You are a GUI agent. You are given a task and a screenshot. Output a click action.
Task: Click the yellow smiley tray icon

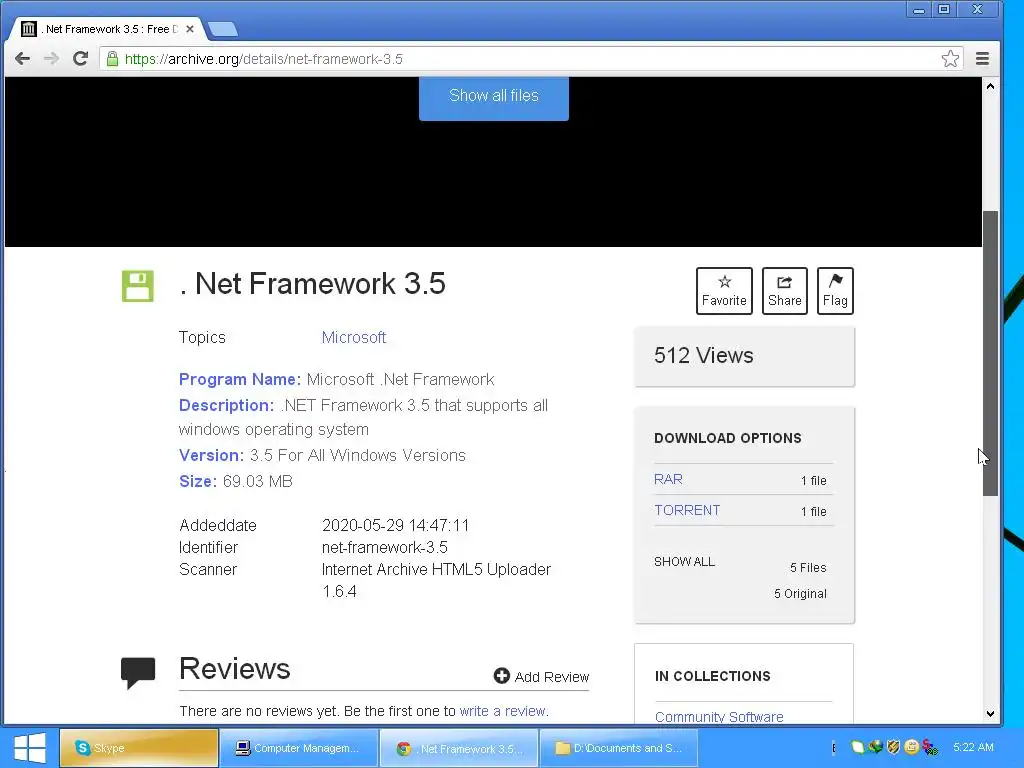912,746
